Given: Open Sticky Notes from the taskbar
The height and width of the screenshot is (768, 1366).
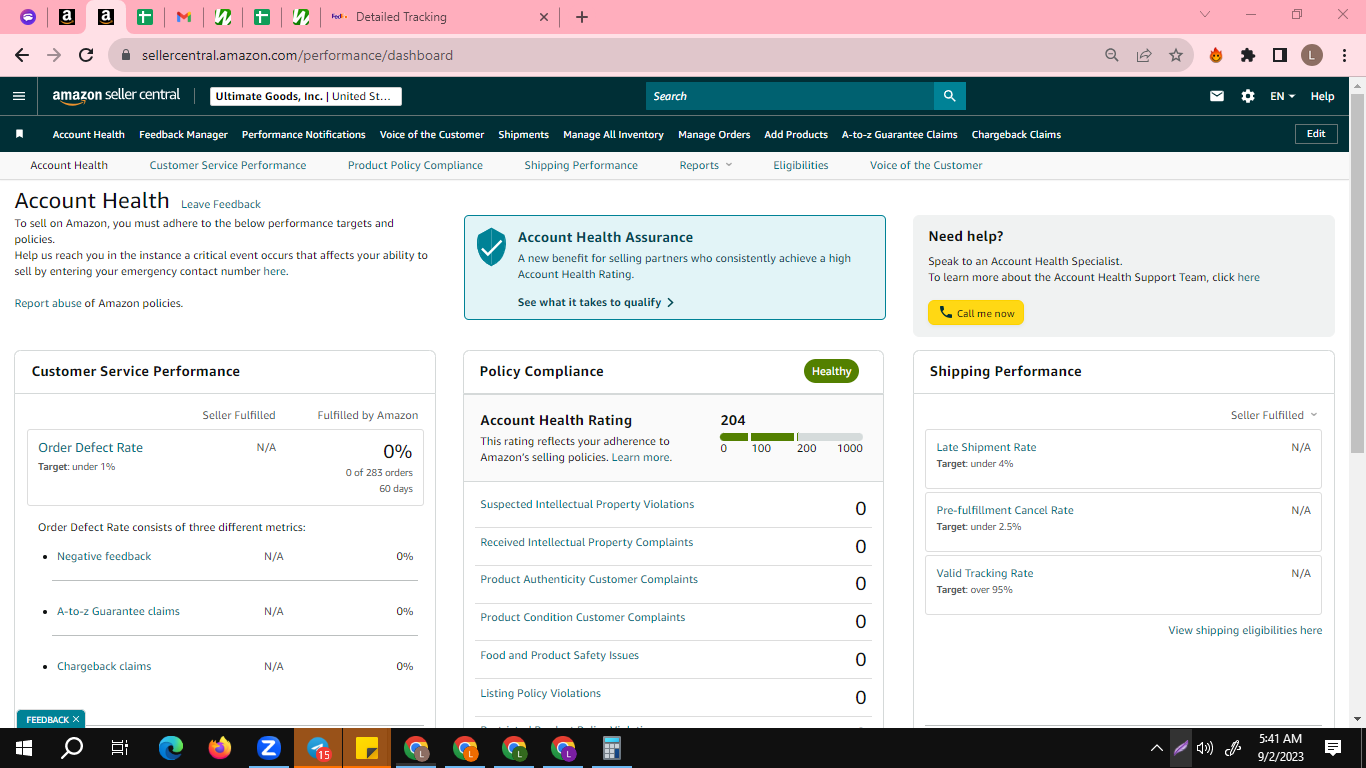Looking at the screenshot, I should [367, 748].
